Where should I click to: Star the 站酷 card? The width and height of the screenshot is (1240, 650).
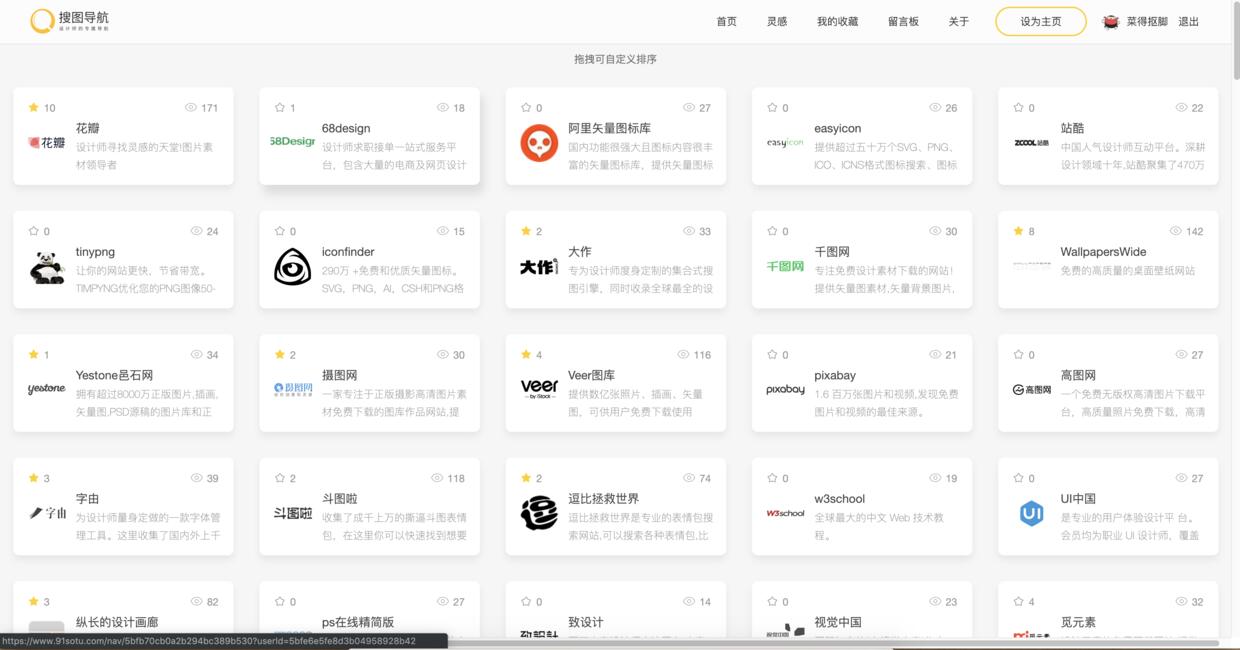click(x=1017, y=108)
